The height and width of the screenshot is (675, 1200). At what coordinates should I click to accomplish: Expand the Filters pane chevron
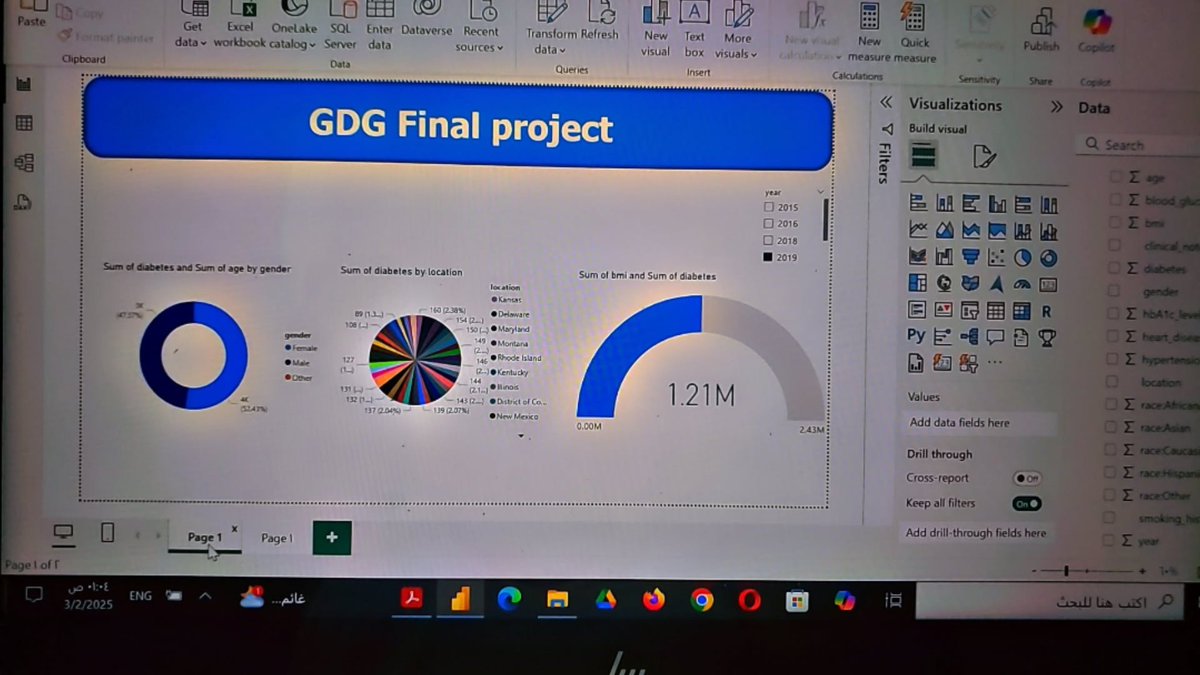[x=886, y=103]
